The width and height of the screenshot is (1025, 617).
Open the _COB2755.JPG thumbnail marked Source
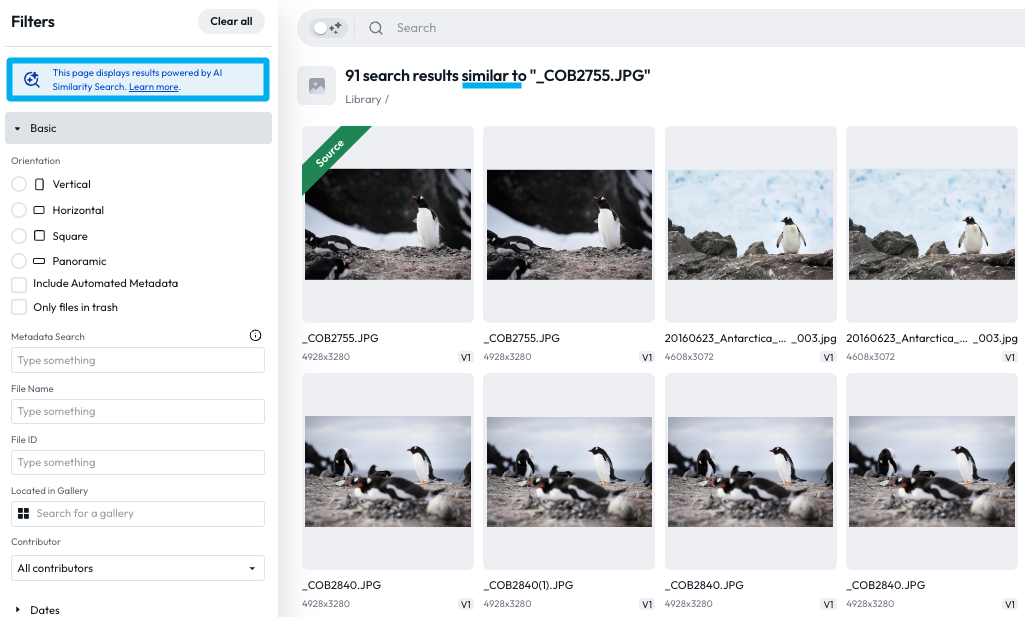click(388, 224)
